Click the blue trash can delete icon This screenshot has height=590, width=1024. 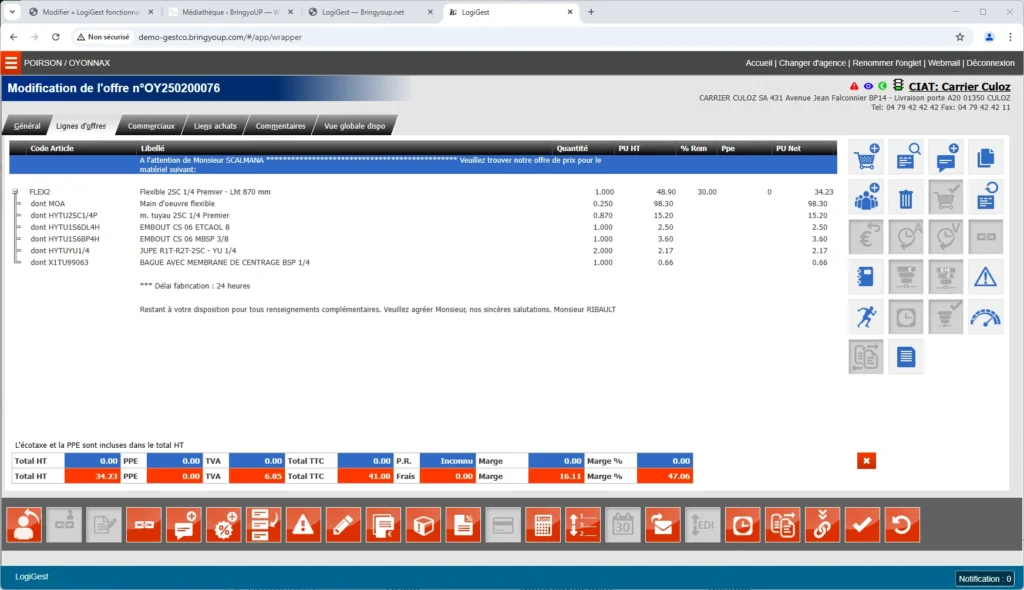click(x=905, y=197)
